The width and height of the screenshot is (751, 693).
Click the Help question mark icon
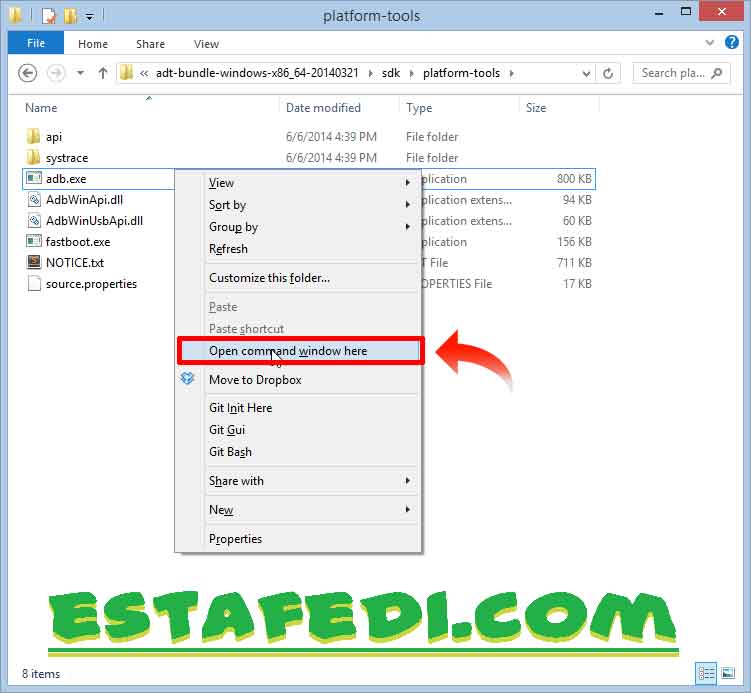tap(735, 43)
